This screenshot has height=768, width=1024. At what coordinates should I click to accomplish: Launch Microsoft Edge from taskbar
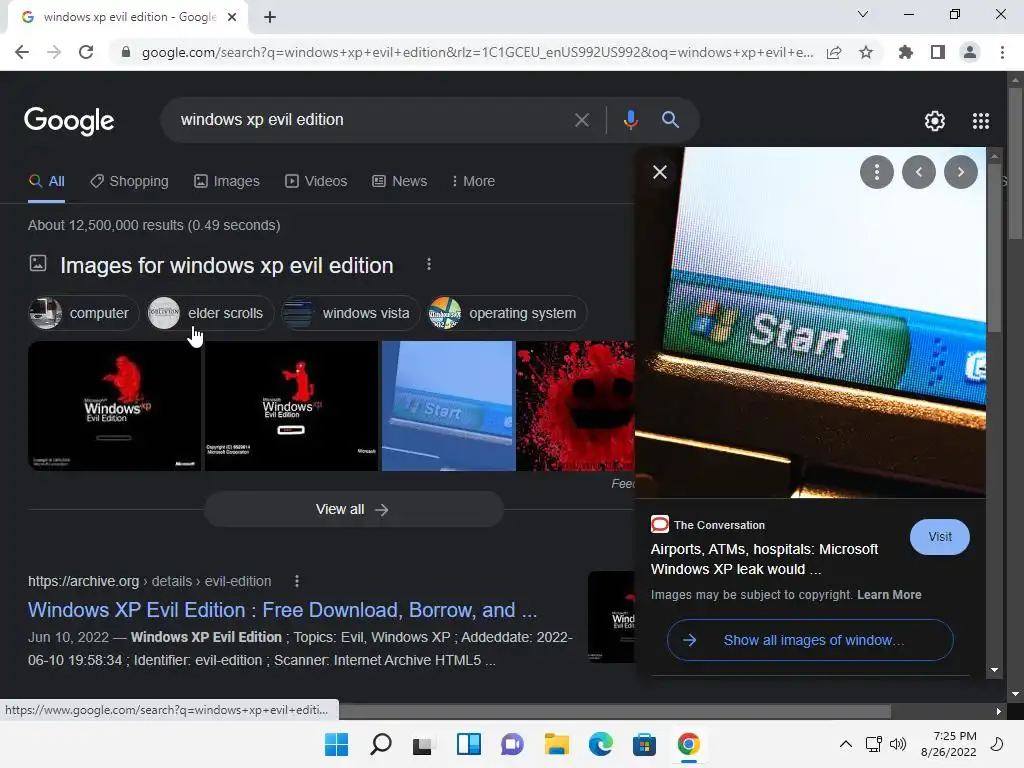point(600,744)
